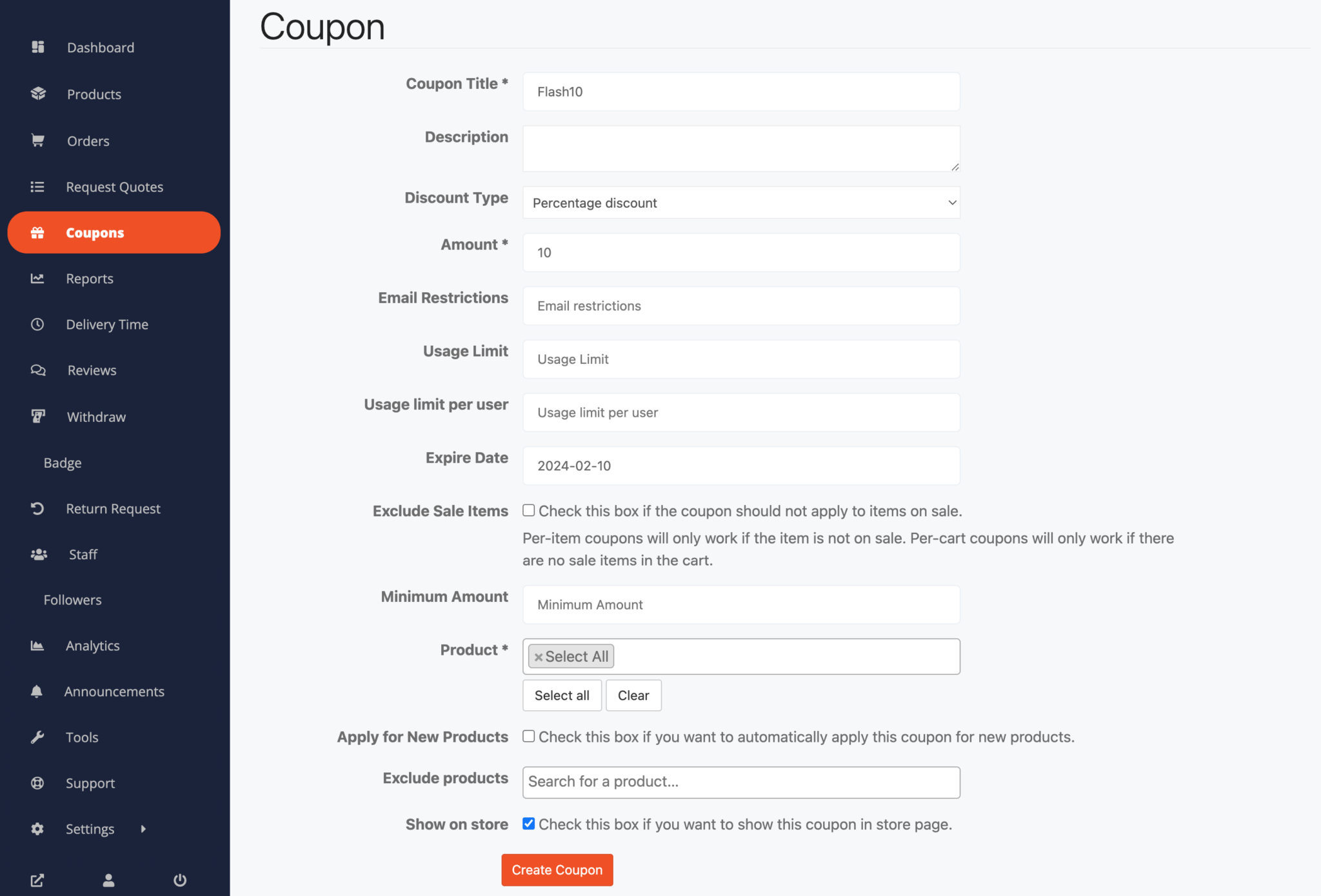
Task: Check Apply for New Products option
Action: click(x=528, y=736)
